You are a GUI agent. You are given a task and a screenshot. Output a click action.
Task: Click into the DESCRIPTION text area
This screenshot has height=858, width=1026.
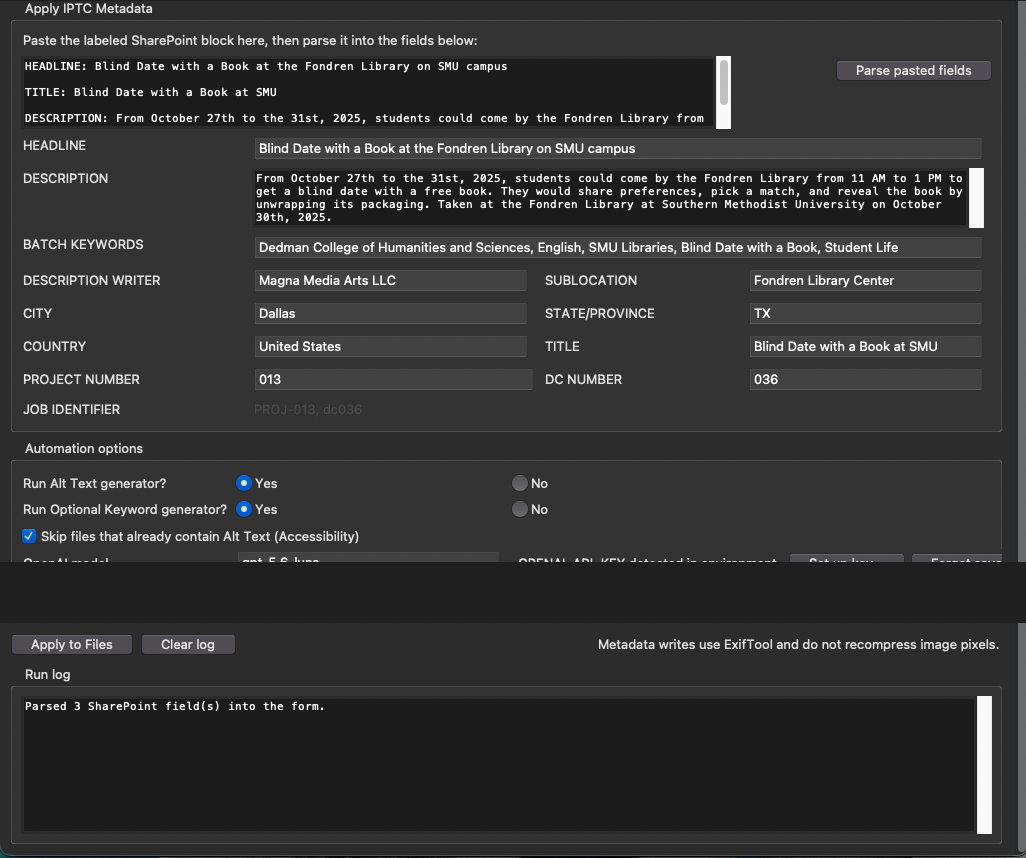click(610, 198)
